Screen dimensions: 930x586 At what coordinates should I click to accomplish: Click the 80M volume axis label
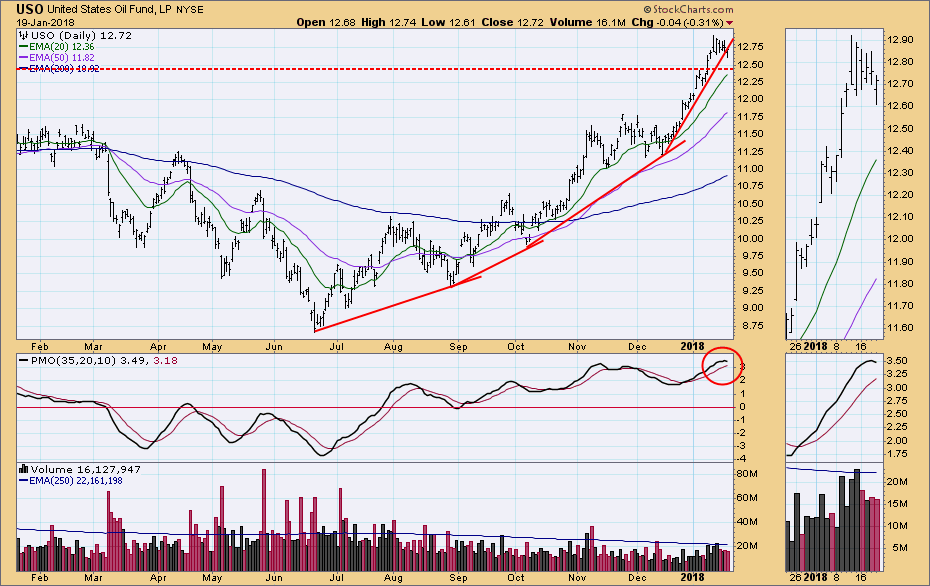747,474
